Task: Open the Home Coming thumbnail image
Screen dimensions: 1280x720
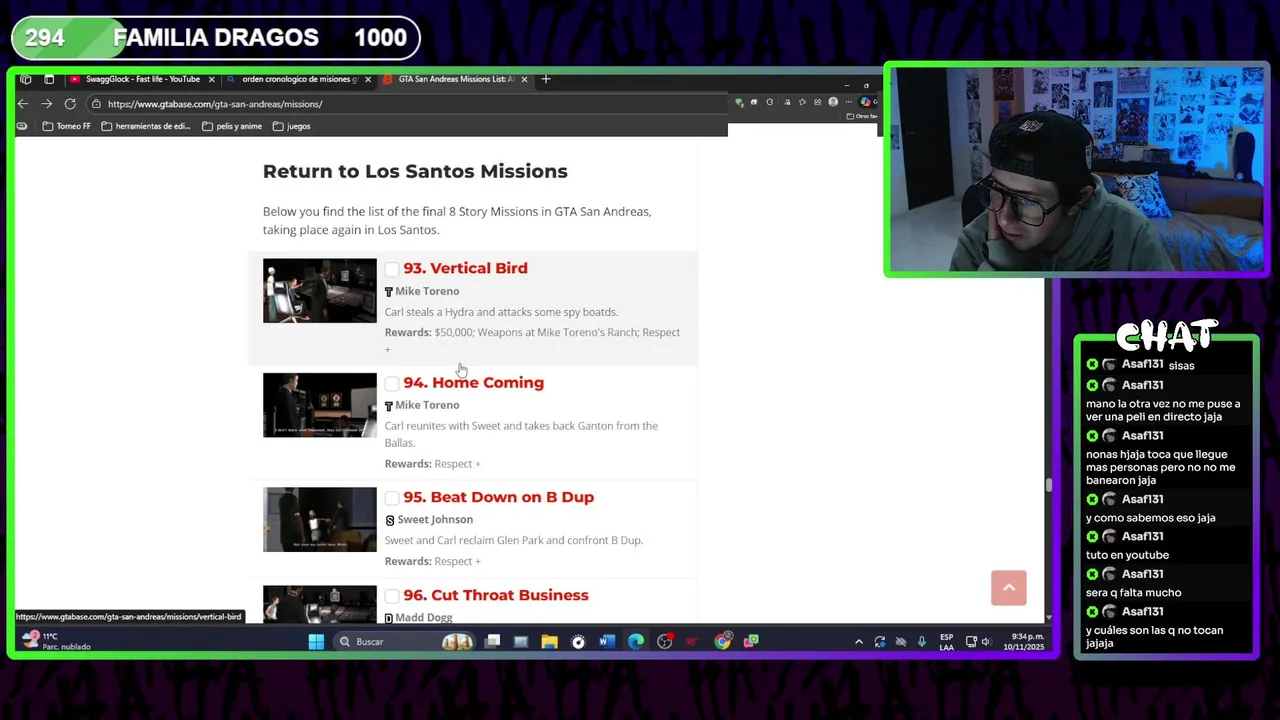Action: tap(320, 405)
